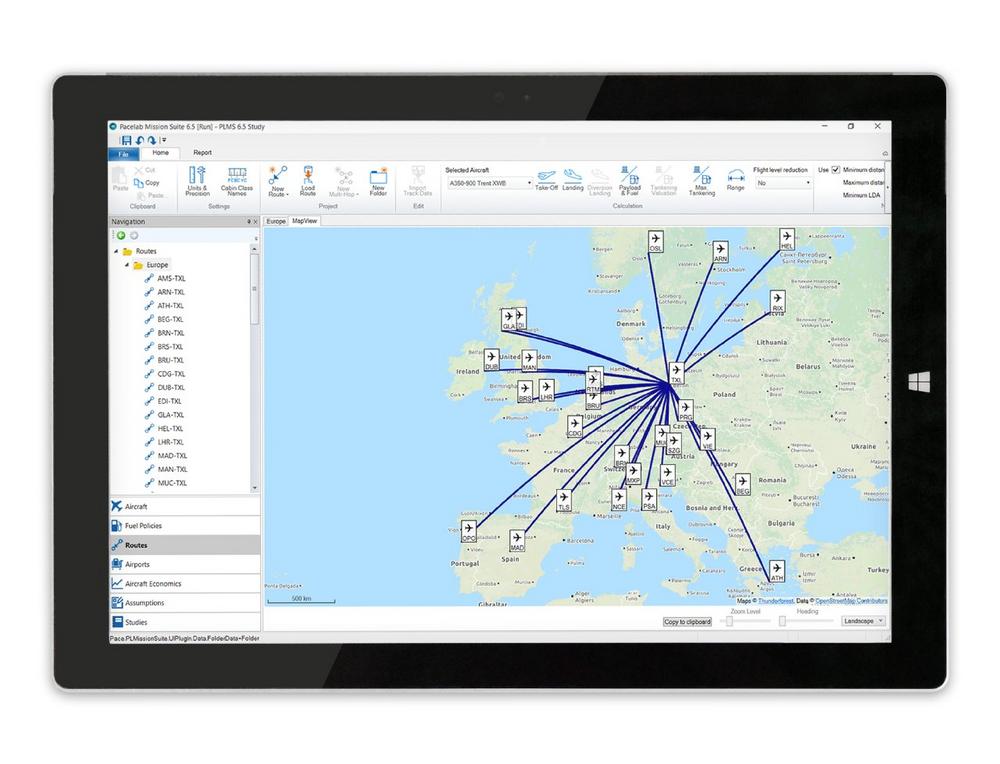
Task: Run the Payload & Fuel calculation
Action: click(x=629, y=181)
